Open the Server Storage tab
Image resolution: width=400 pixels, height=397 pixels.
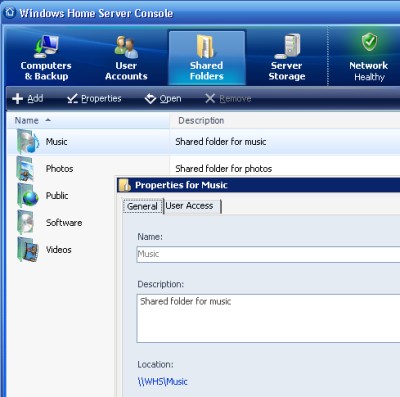pos(287,57)
